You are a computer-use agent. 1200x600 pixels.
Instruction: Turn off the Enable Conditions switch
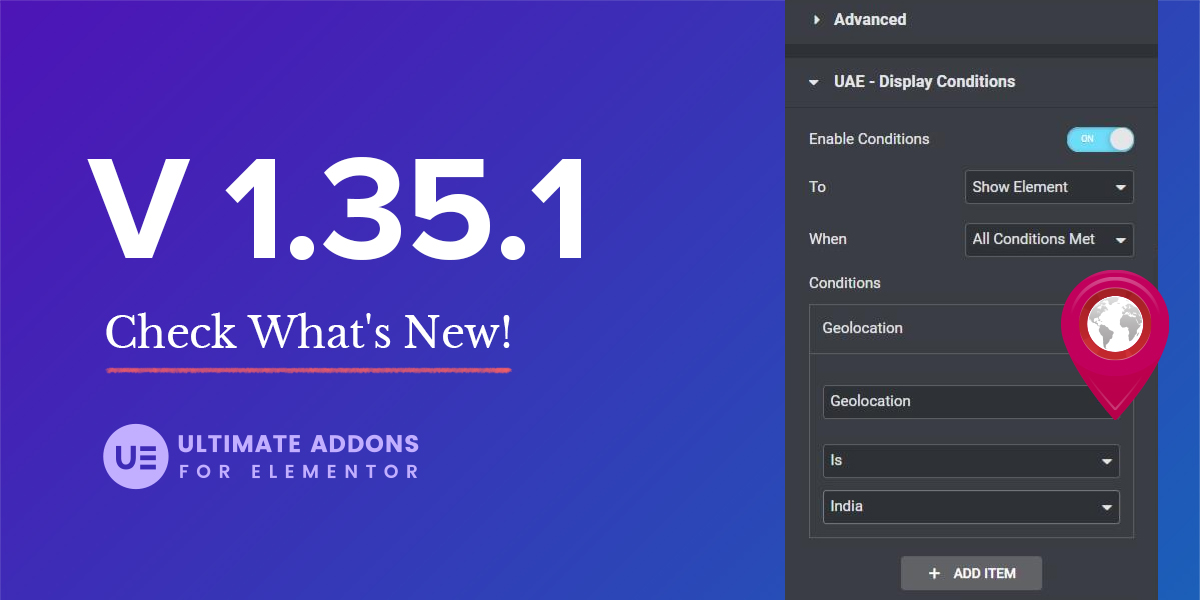pos(1100,139)
